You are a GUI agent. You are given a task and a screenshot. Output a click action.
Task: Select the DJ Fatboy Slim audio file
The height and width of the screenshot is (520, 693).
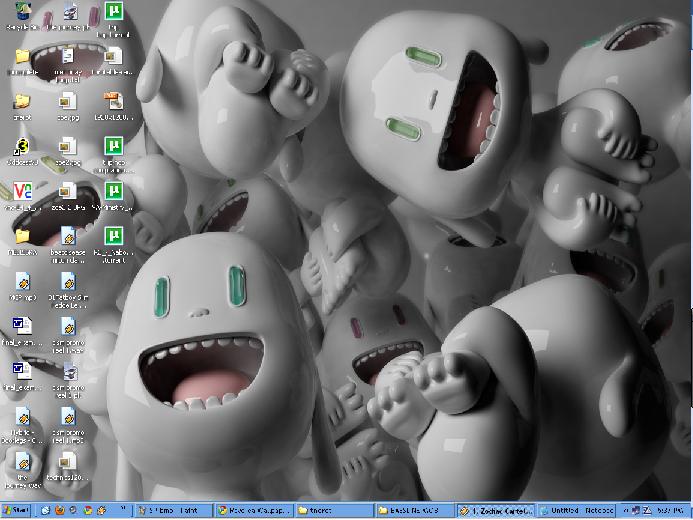pyautogui.click(x=68, y=290)
